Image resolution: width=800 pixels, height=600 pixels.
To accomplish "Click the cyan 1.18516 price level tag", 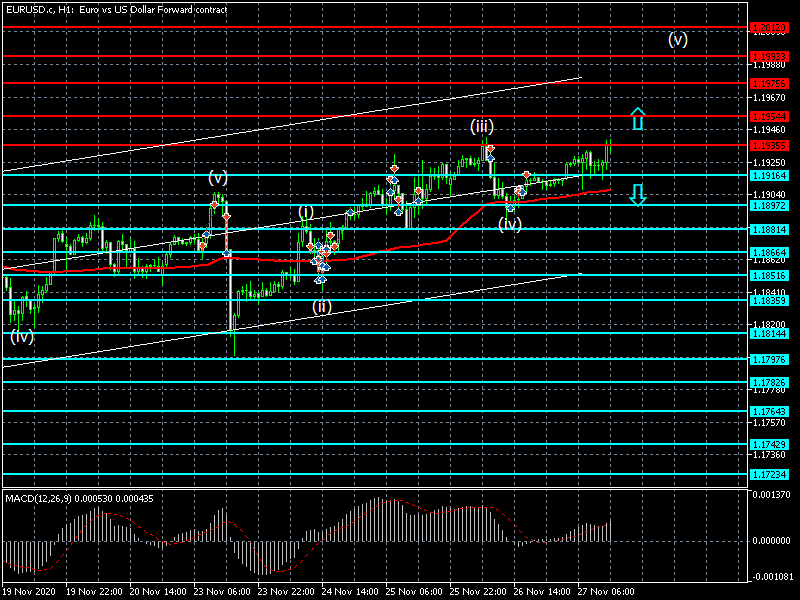I will [x=769, y=276].
